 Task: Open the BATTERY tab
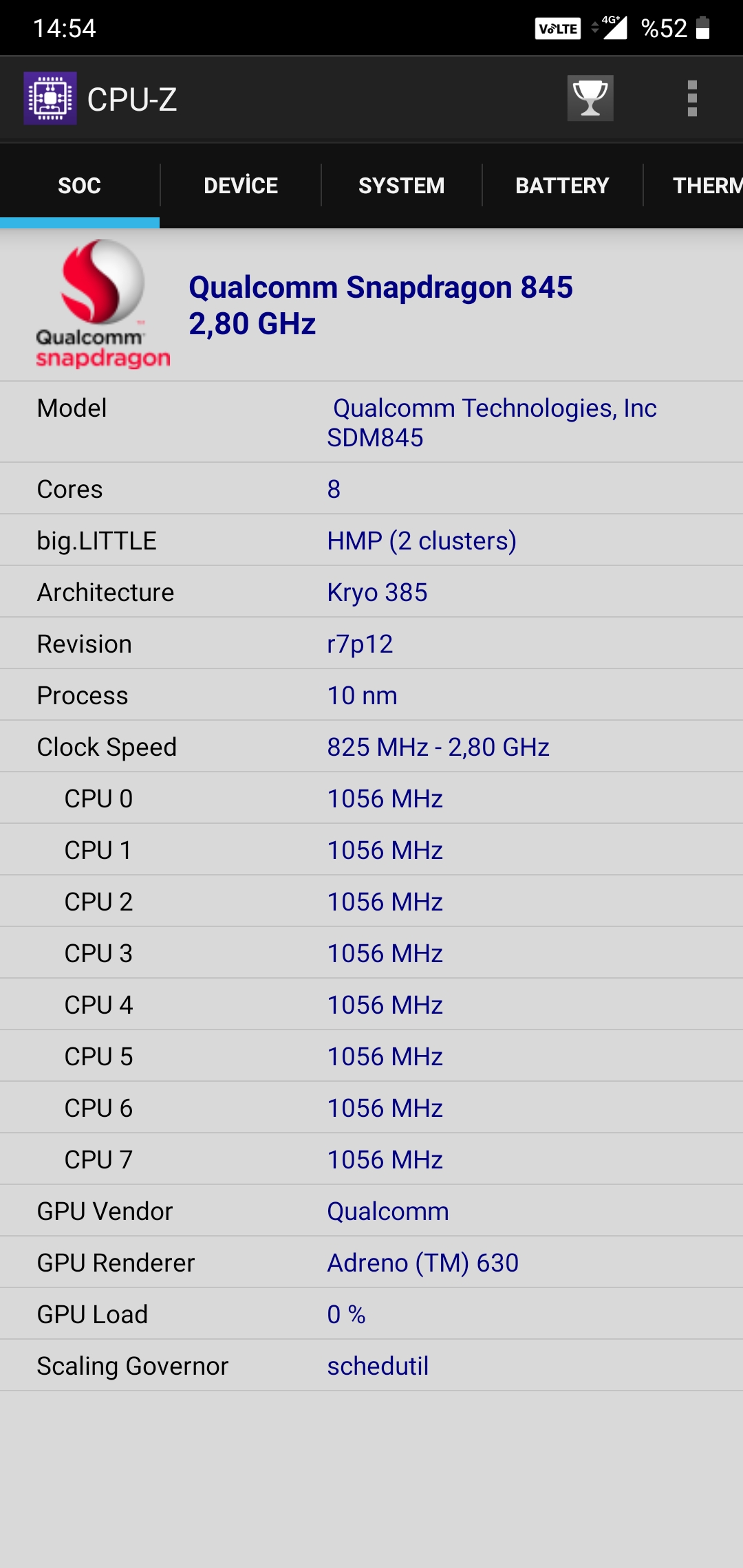[x=563, y=186]
